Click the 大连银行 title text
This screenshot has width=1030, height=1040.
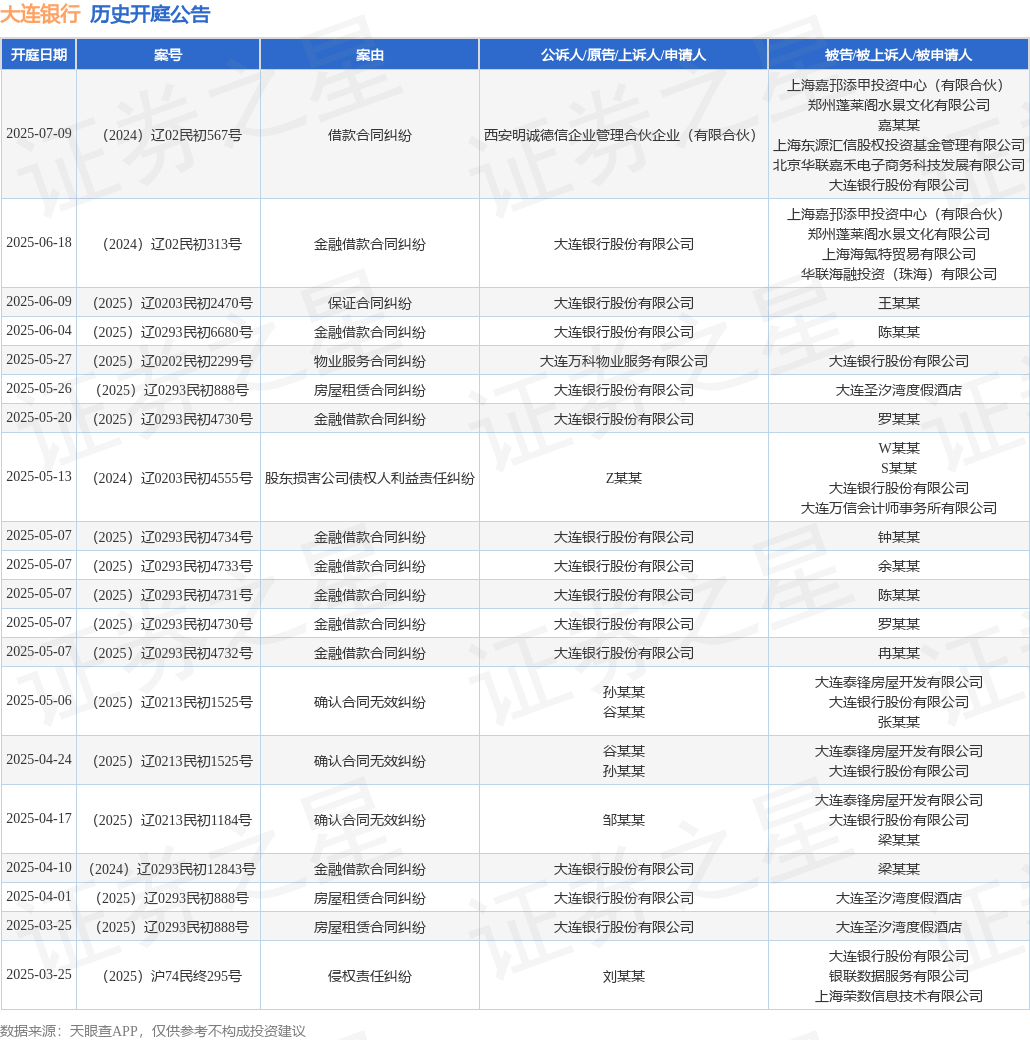point(40,14)
